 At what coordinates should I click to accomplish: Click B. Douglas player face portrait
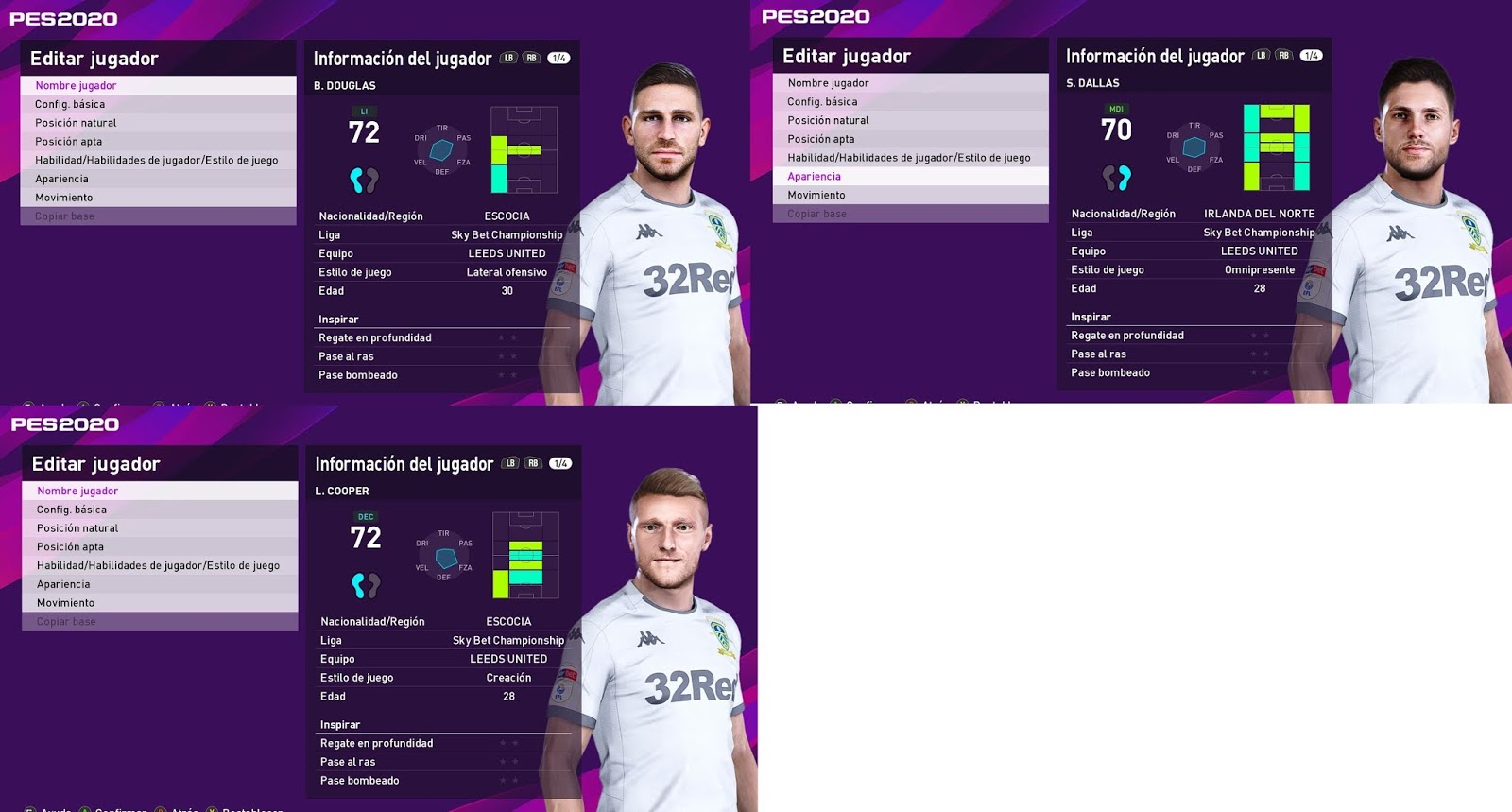pos(667,122)
